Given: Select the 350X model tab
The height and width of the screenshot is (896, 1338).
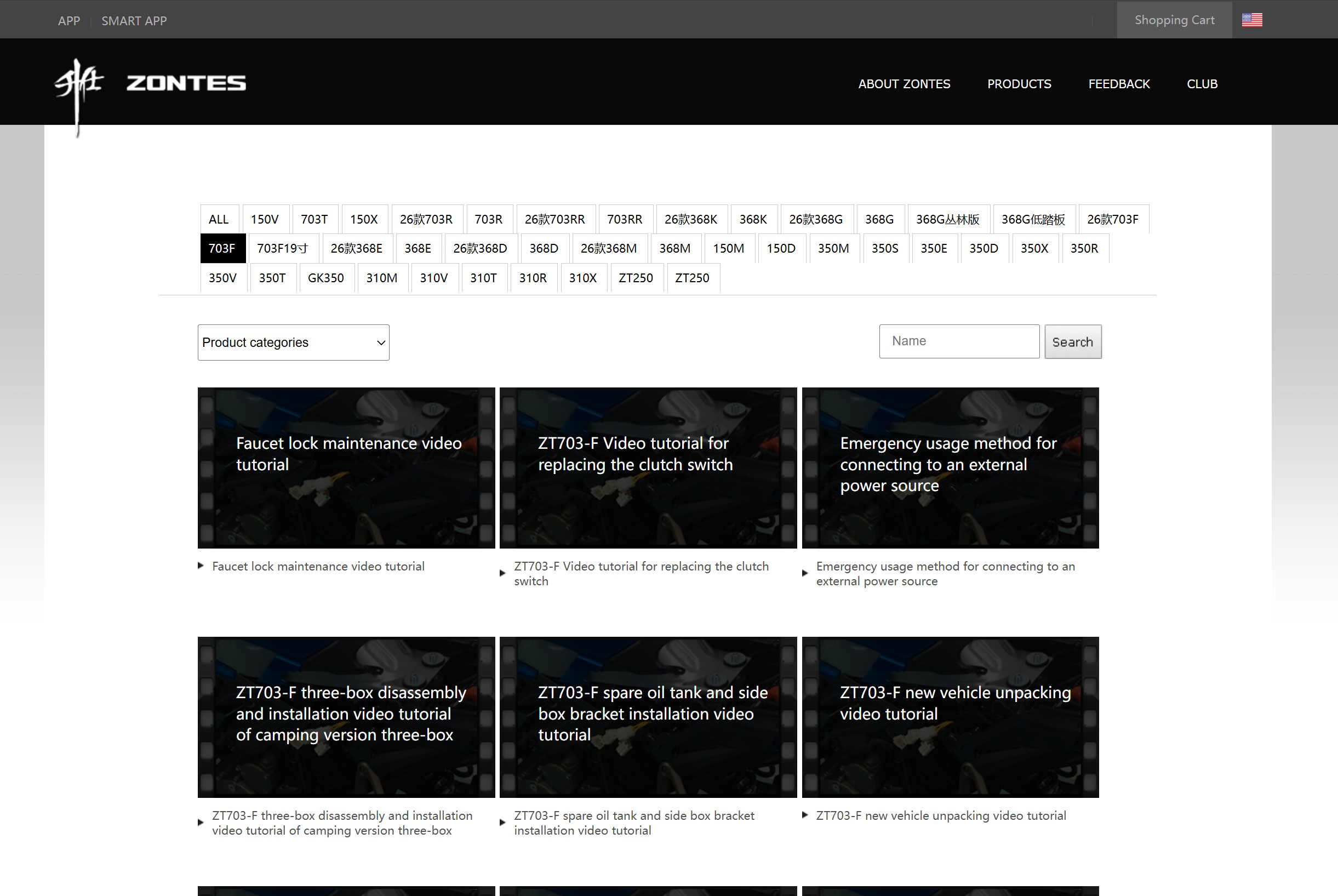Looking at the screenshot, I should click(1035, 248).
